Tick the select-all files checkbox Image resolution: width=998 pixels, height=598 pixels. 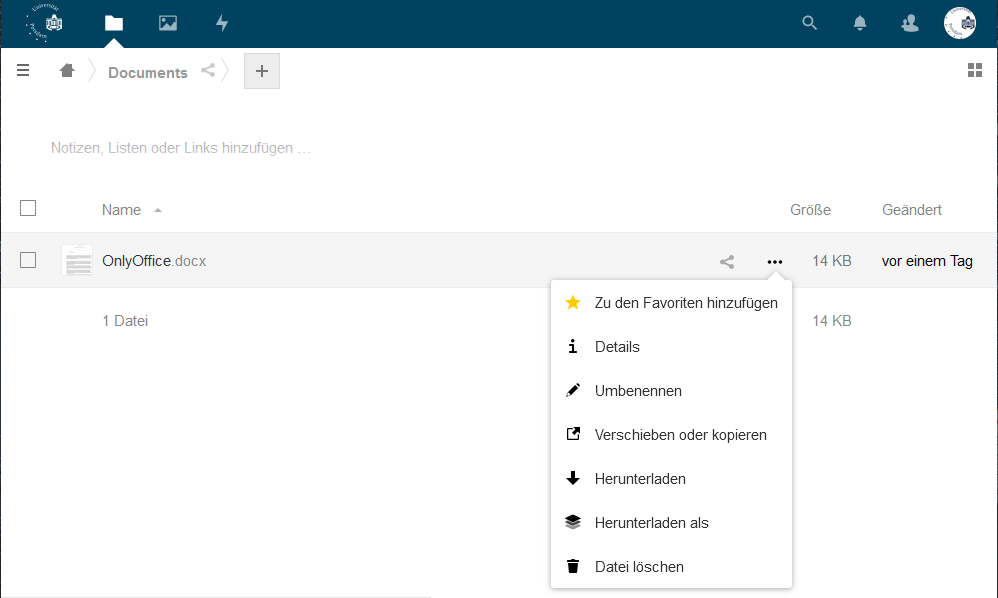tap(28, 208)
